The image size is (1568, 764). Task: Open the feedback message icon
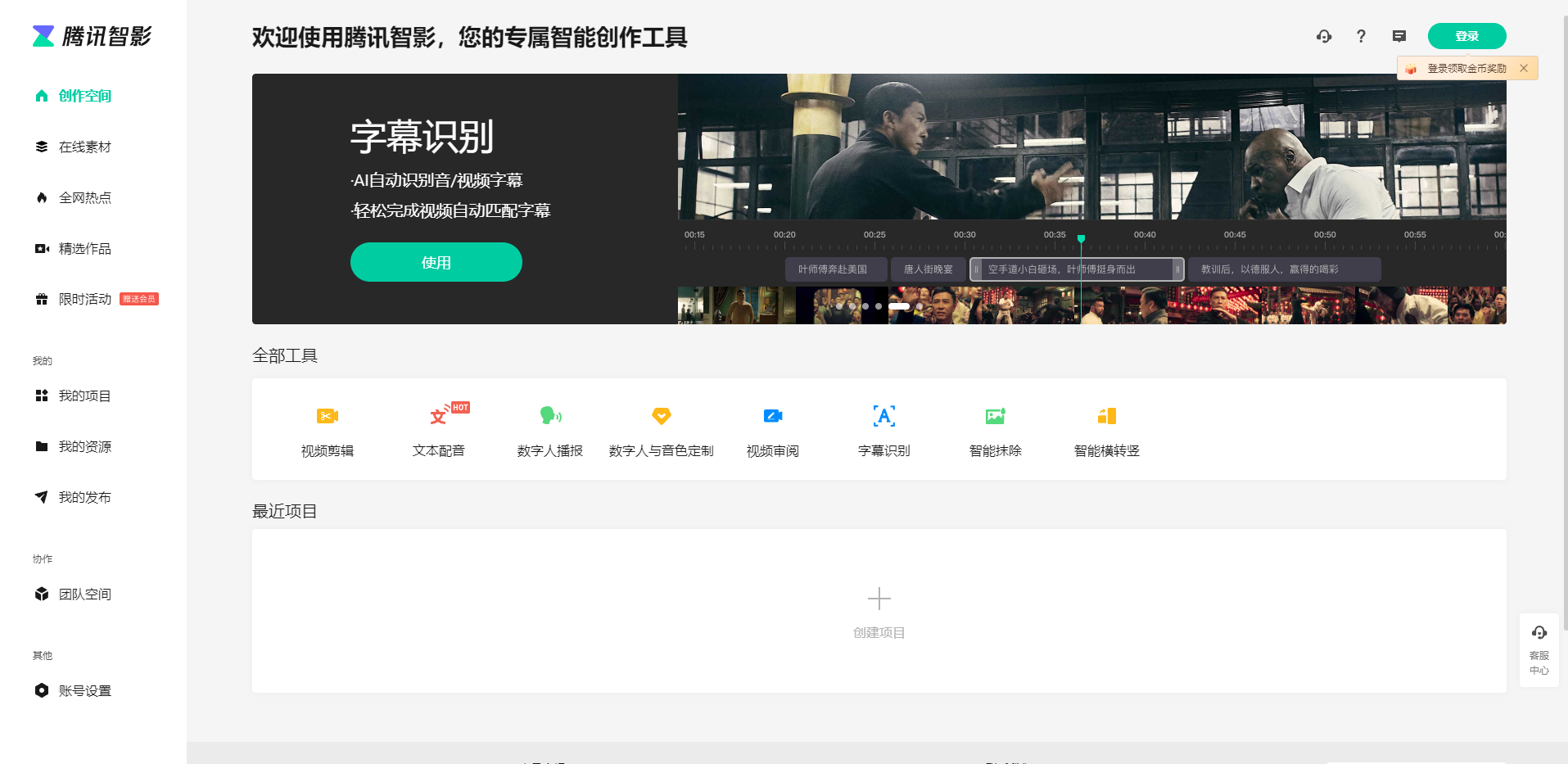pos(1399,36)
